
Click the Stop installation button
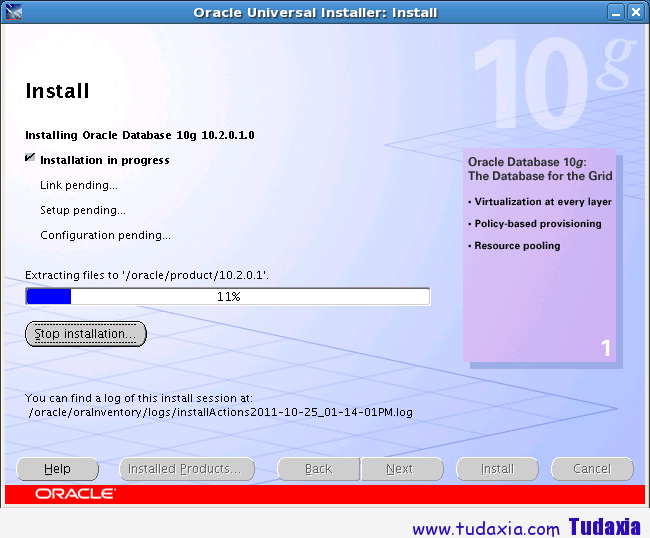click(x=86, y=334)
